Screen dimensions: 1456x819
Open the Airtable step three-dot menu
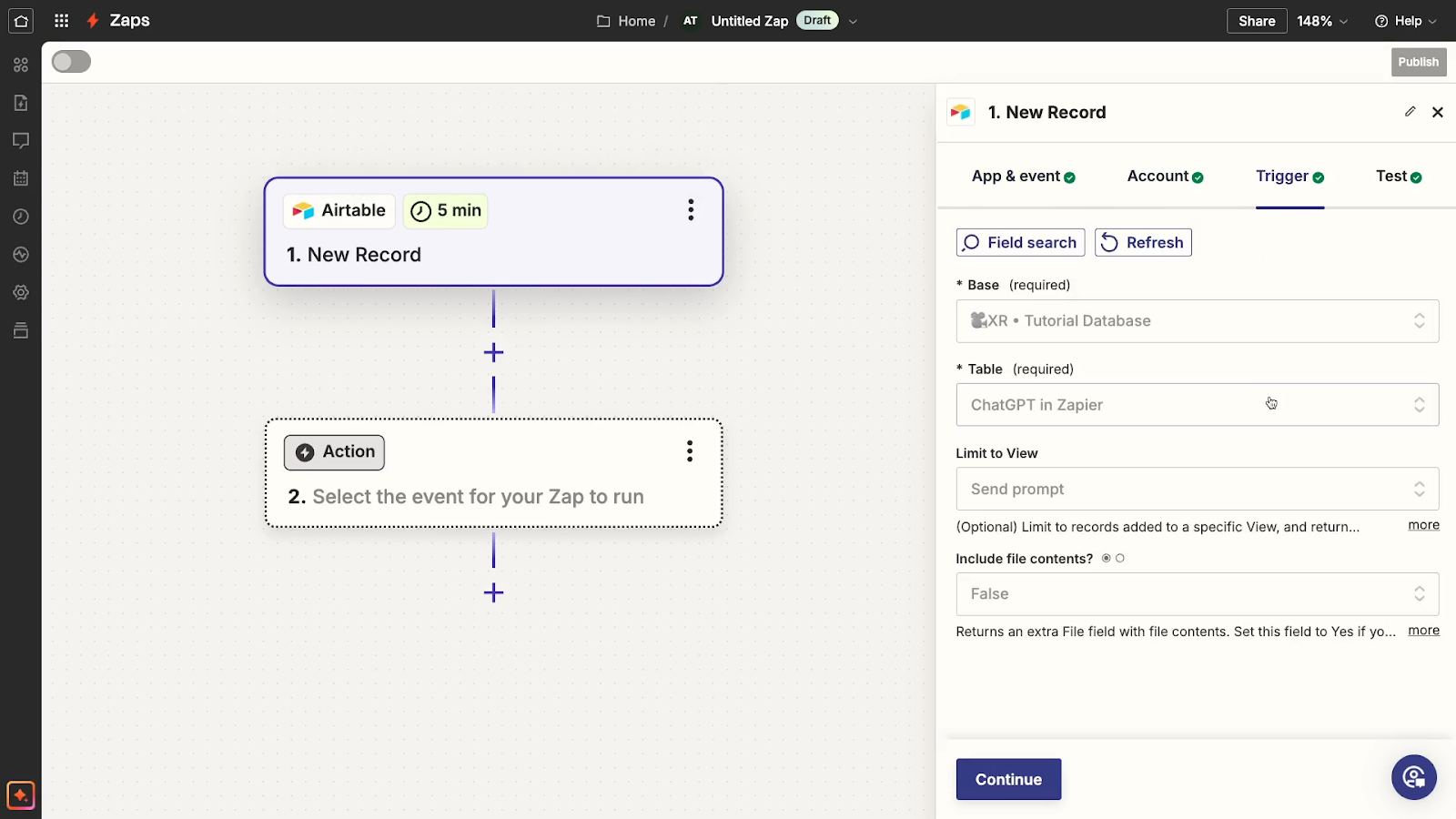click(x=691, y=210)
